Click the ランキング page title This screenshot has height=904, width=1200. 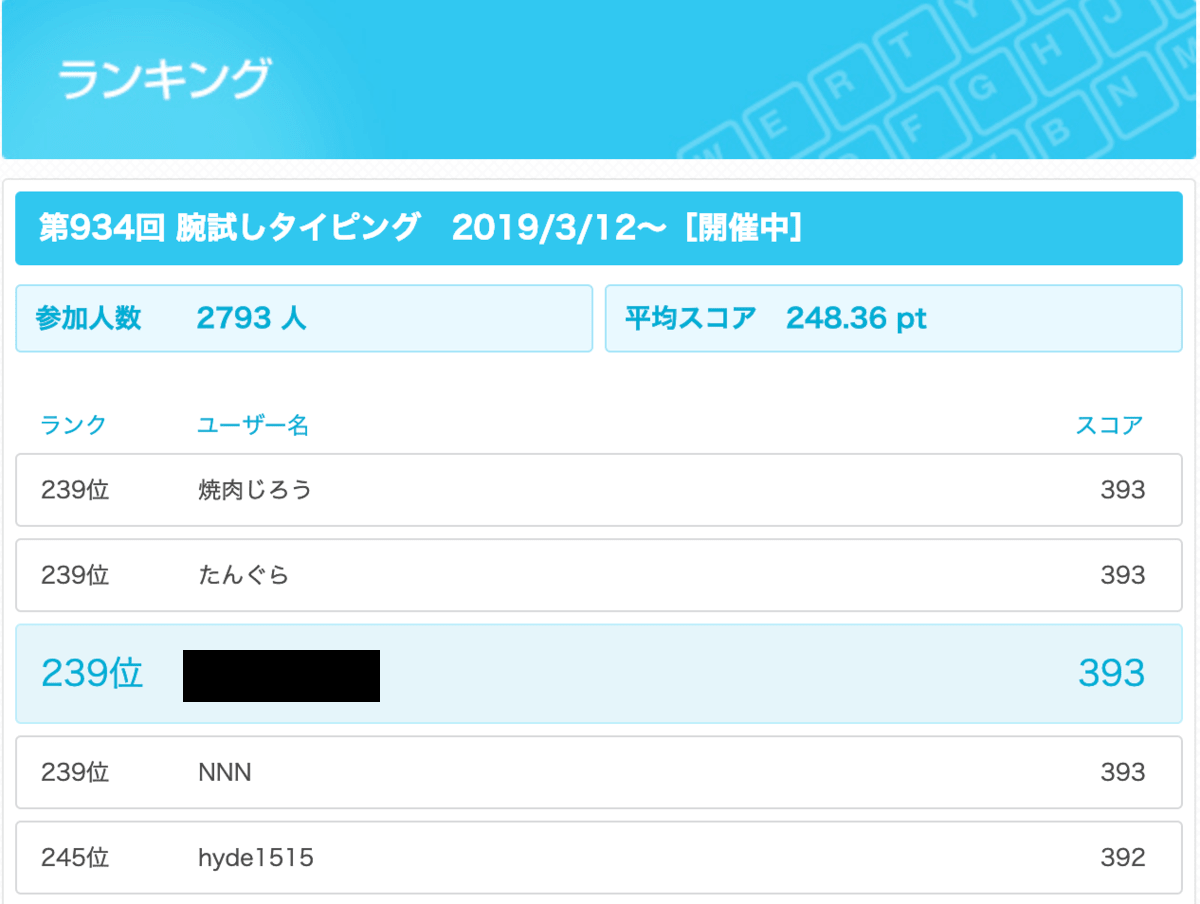pyautogui.click(x=164, y=80)
